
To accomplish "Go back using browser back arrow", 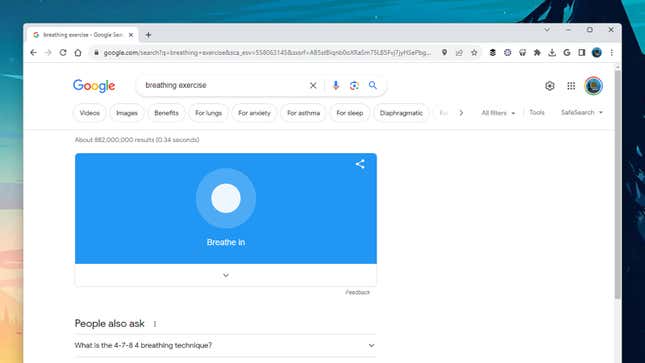I will tap(33, 53).
